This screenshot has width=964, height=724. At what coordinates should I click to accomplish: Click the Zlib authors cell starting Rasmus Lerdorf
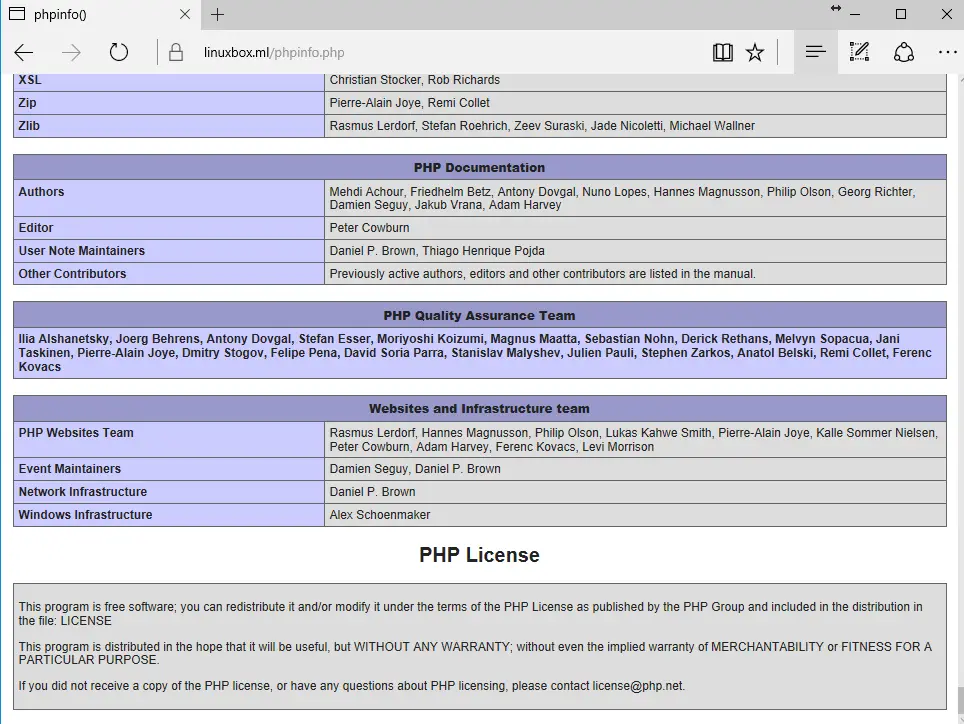635,125
